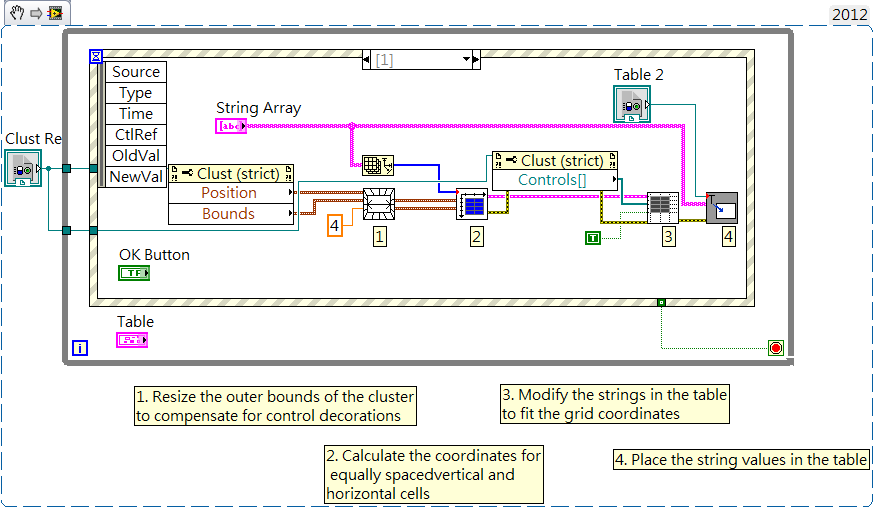
Task: Select the place strings subVI above label 4
Action: point(721,208)
